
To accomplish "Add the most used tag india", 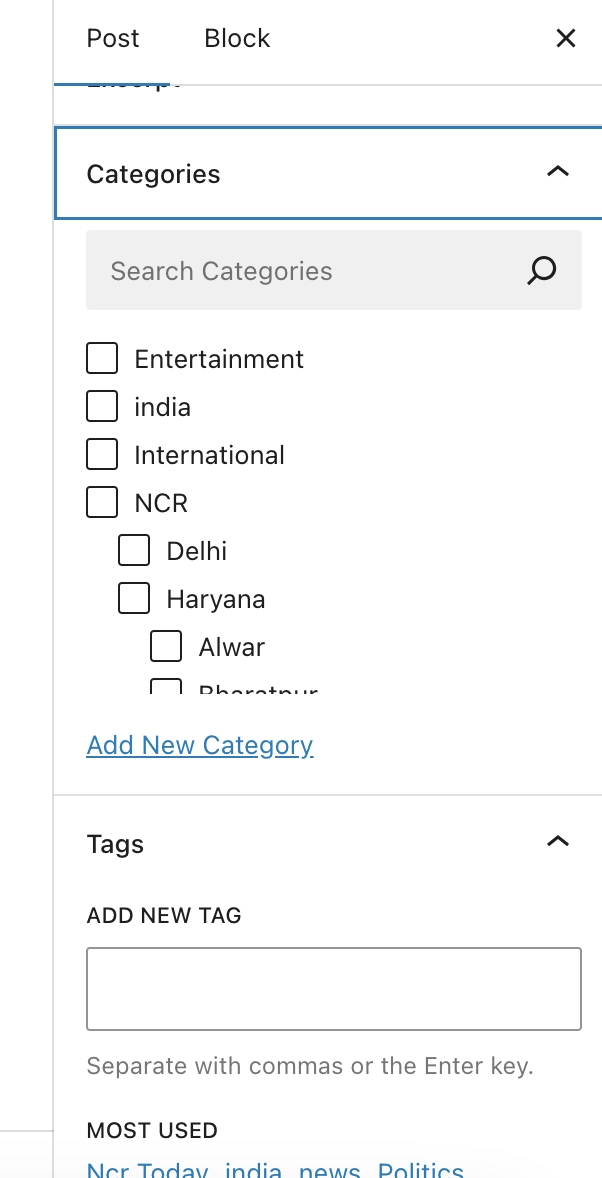I will (253, 1170).
